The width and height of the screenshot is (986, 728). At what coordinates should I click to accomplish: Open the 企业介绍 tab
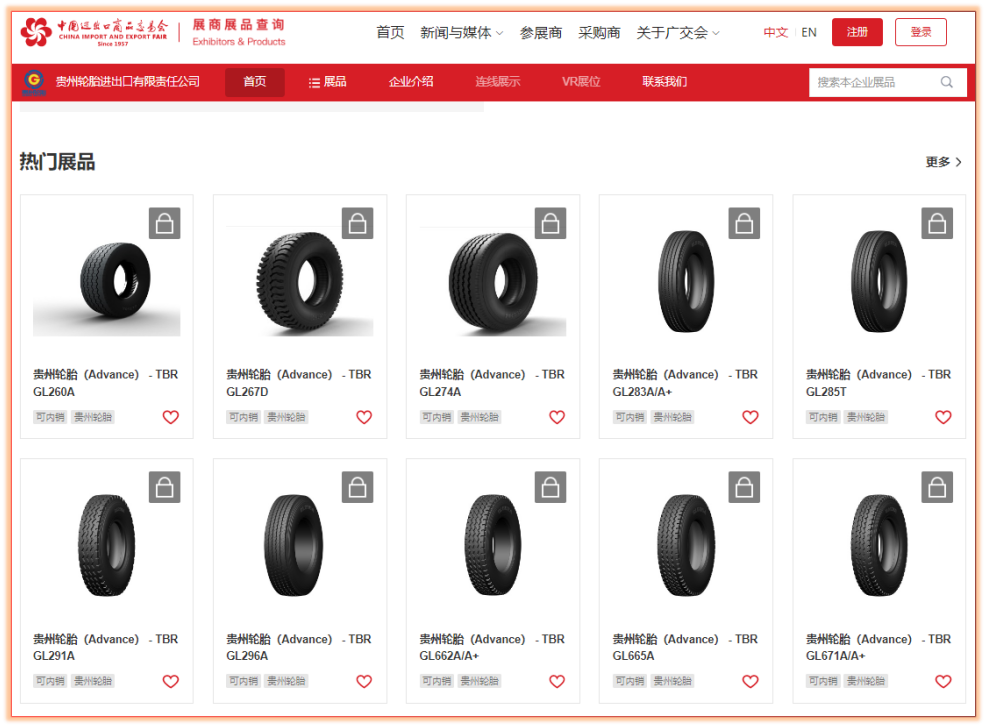click(411, 82)
